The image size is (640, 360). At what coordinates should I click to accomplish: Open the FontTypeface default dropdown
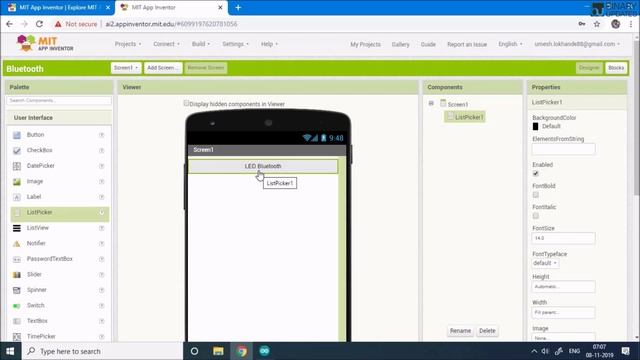[545, 263]
